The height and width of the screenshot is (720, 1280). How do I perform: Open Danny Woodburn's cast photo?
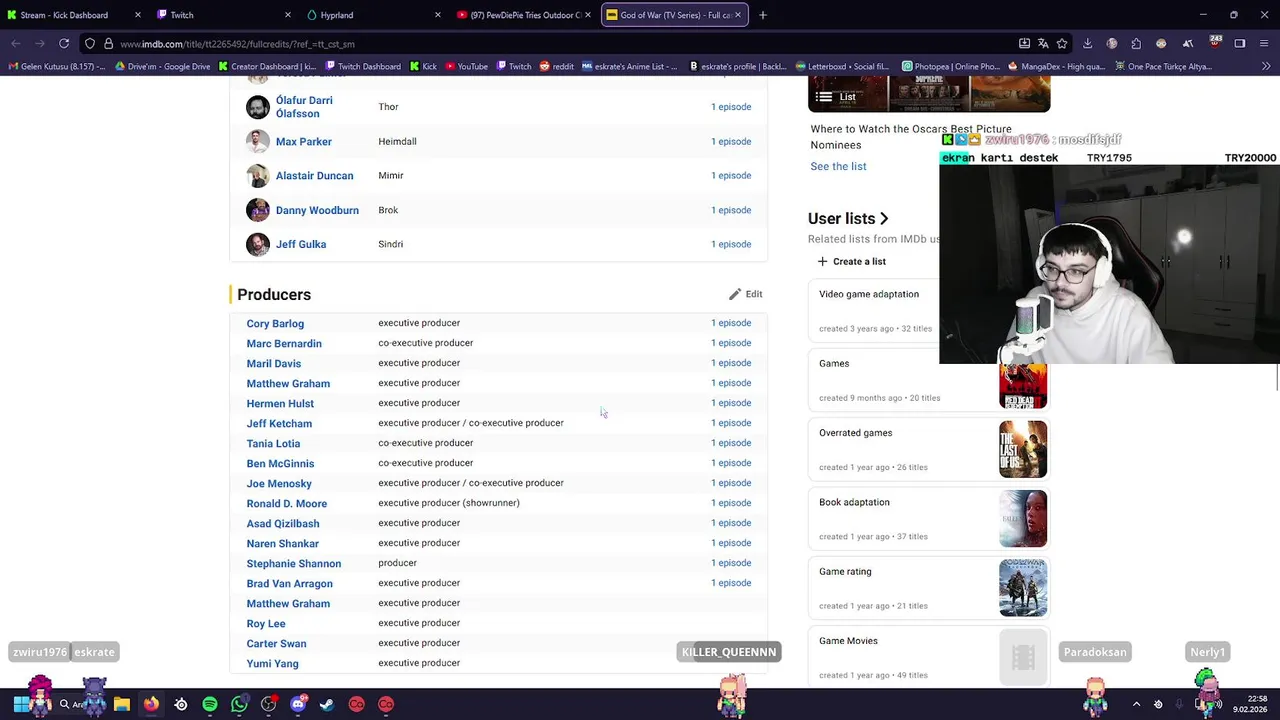click(258, 210)
